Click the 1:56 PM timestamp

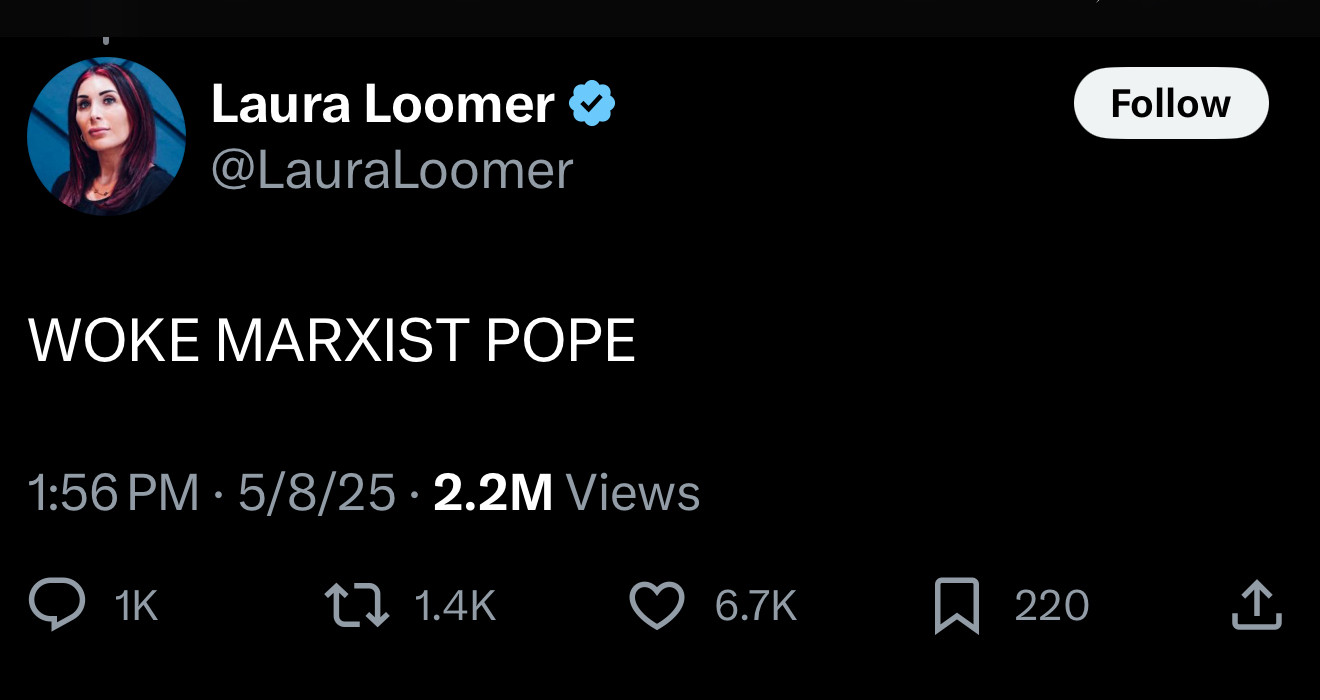pyautogui.click(x=114, y=493)
